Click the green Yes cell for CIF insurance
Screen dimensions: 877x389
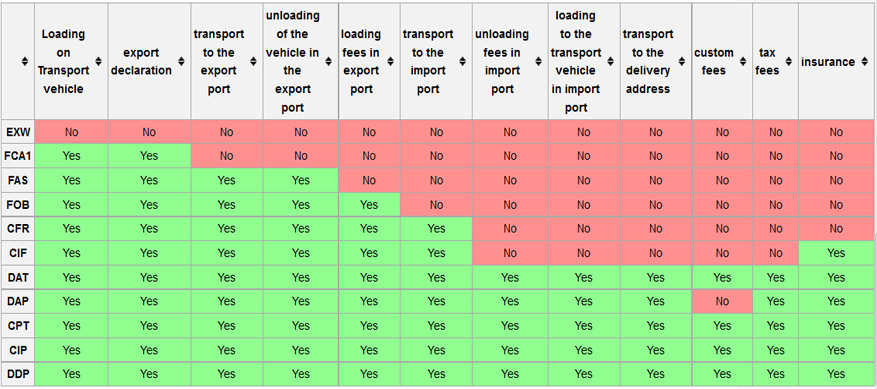(x=836, y=253)
